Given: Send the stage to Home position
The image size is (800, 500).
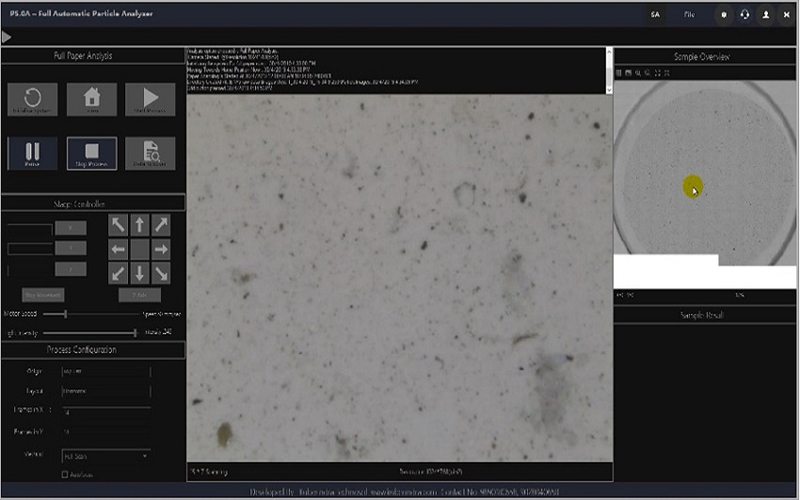Looking at the screenshot, I should point(92,99).
